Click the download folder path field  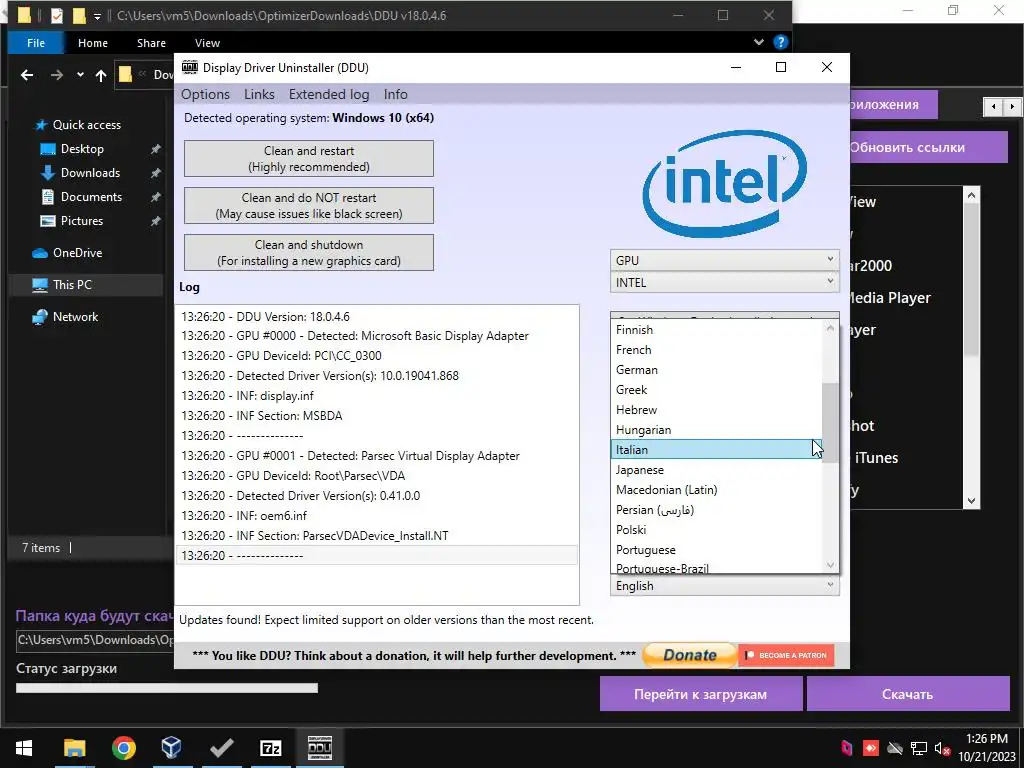point(95,640)
